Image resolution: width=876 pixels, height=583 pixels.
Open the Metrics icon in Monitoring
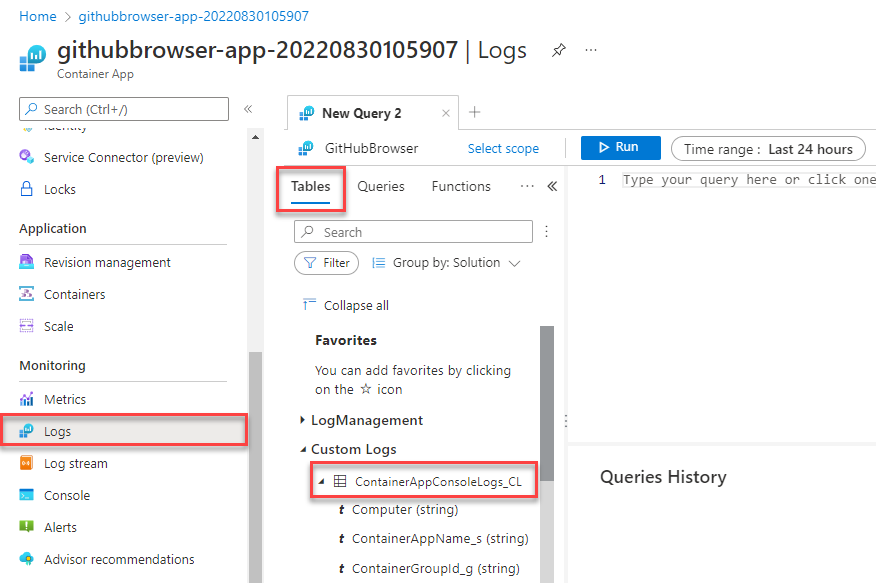coord(27,400)
